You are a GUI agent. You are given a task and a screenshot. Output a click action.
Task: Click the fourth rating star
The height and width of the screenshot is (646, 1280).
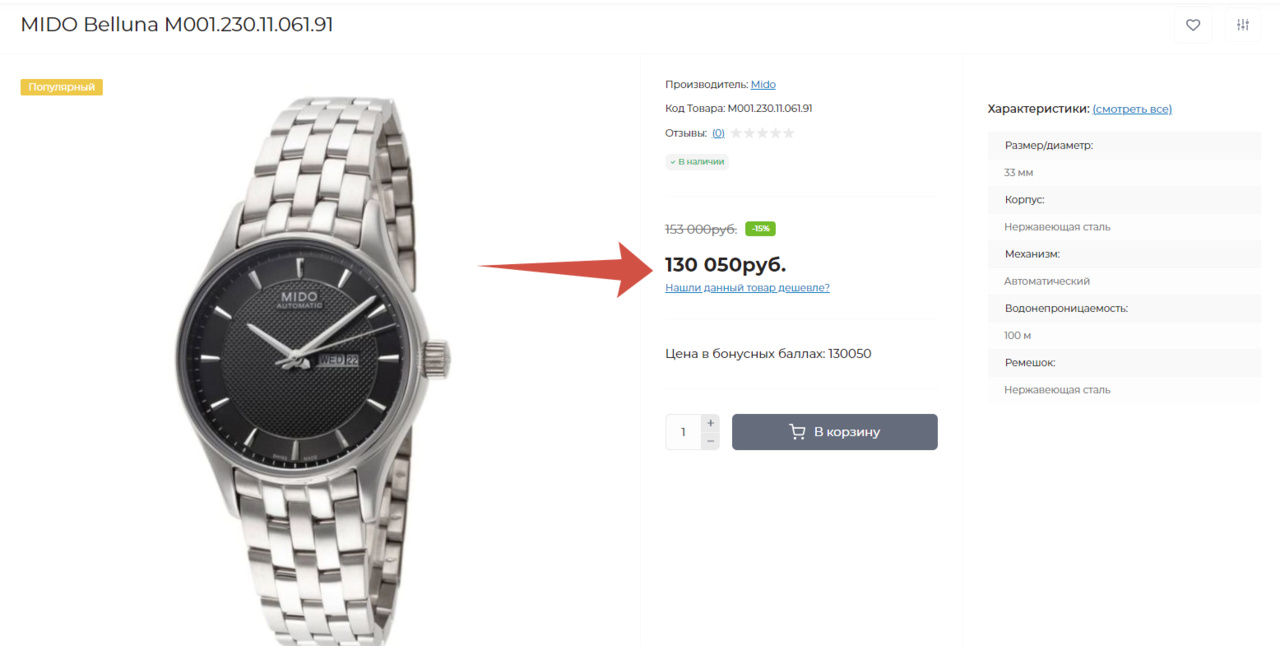coord(776,133)
